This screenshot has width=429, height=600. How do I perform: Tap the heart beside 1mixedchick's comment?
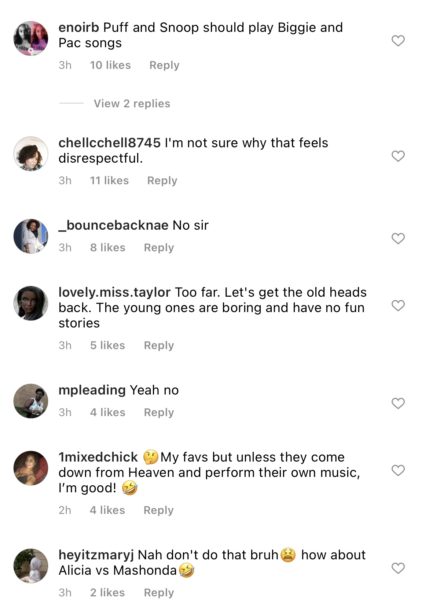pos(398,470)
